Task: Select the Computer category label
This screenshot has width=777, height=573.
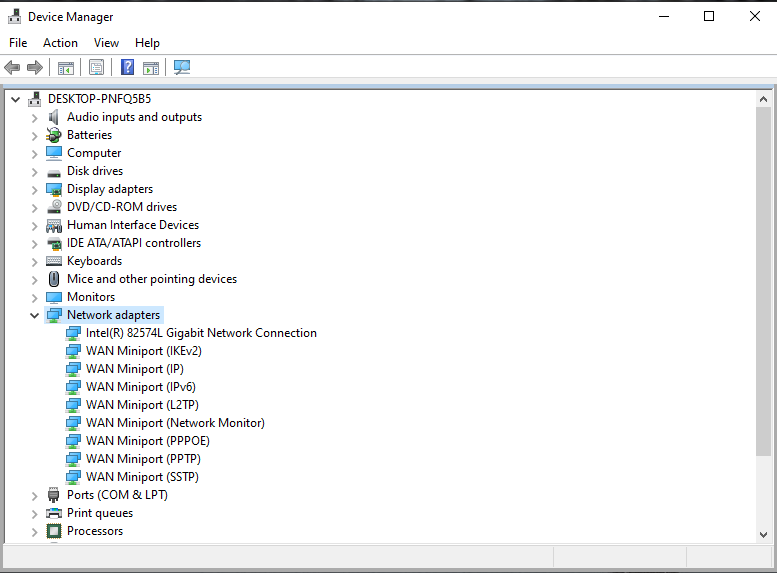Action: click(x=94, y=153)
